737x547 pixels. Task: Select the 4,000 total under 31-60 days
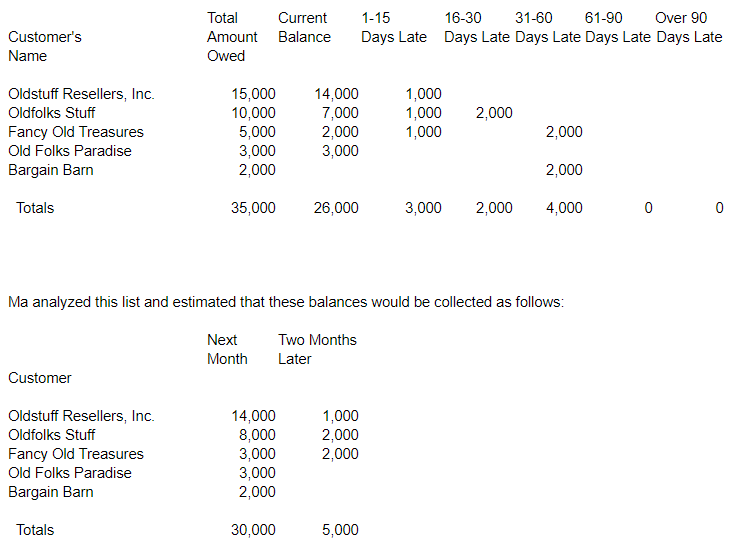[564, 208]
